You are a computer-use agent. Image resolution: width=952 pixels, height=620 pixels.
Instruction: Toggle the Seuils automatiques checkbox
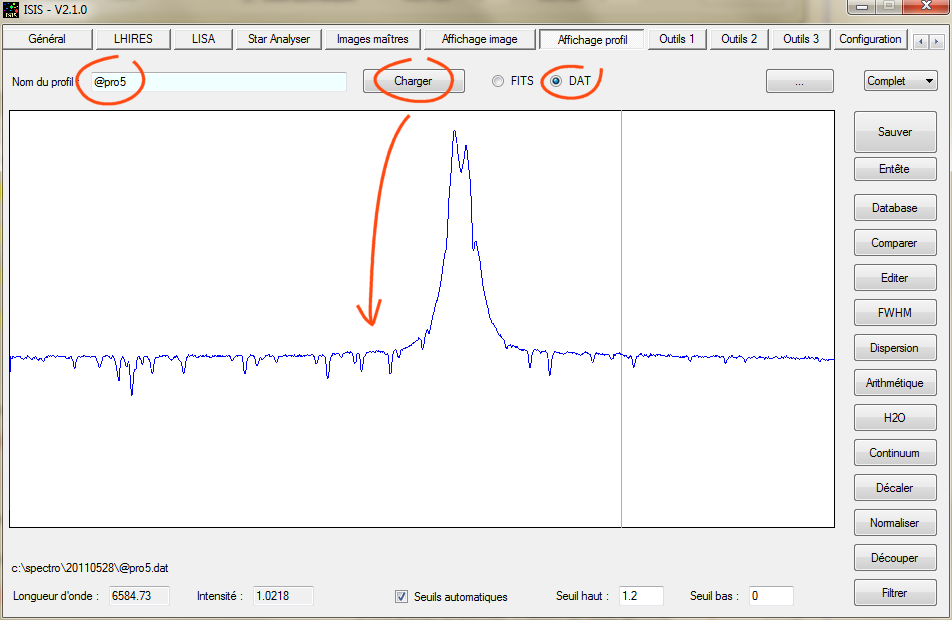tap(402, 597)
